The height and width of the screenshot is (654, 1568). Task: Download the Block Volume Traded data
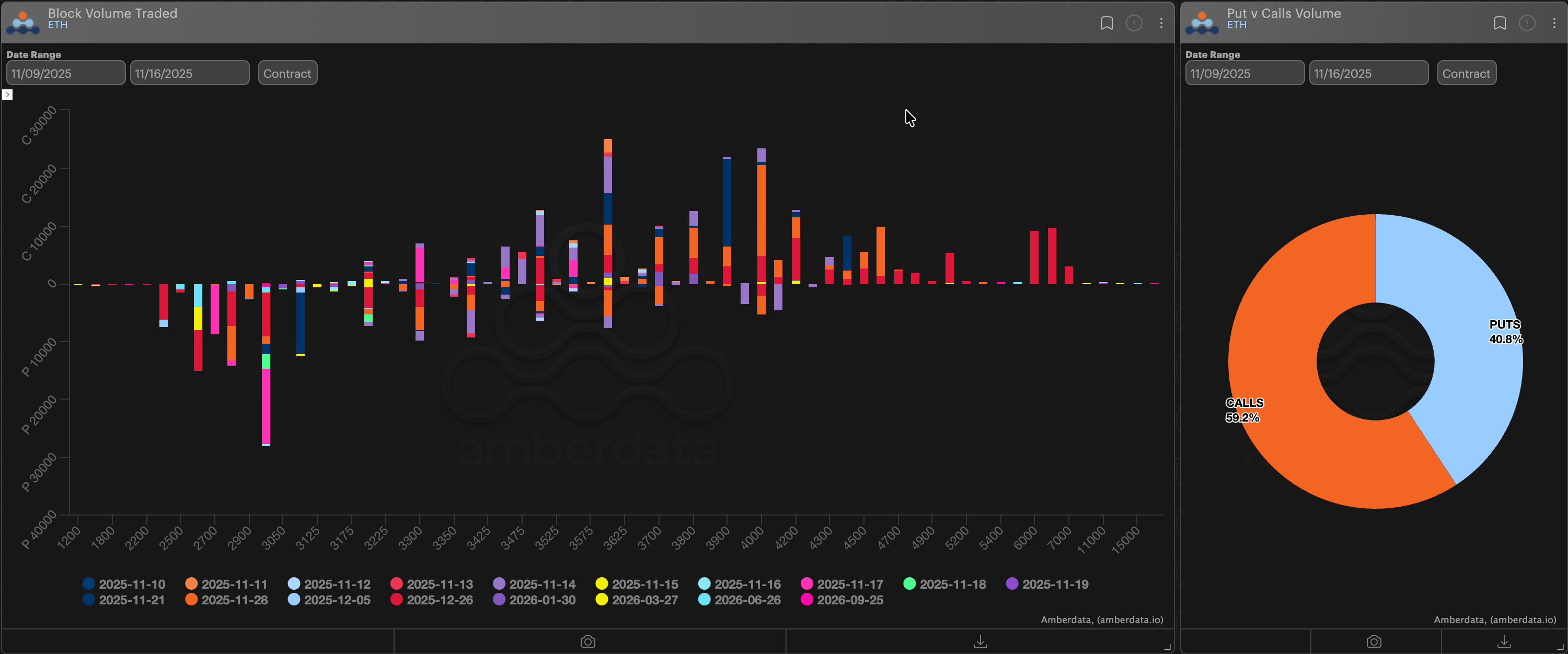click(980, 641)
